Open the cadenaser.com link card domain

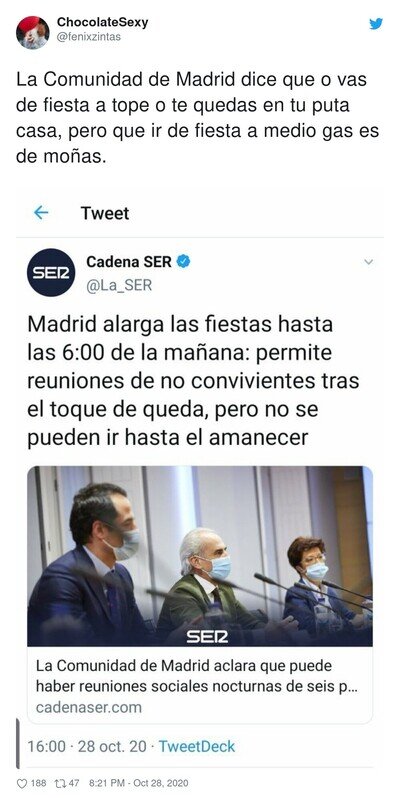(x=89, y=707)
